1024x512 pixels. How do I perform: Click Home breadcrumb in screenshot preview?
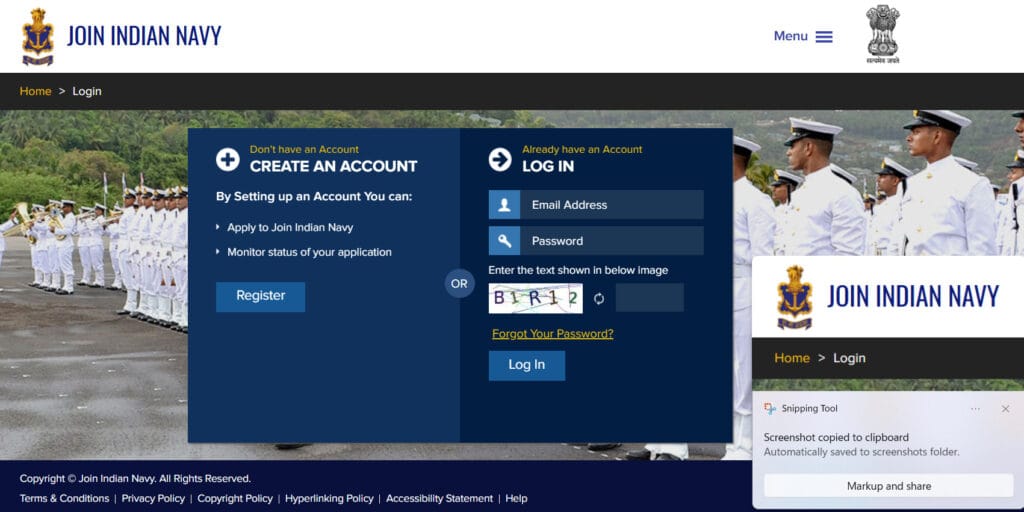pyautogui.click(x=792, y=358)
